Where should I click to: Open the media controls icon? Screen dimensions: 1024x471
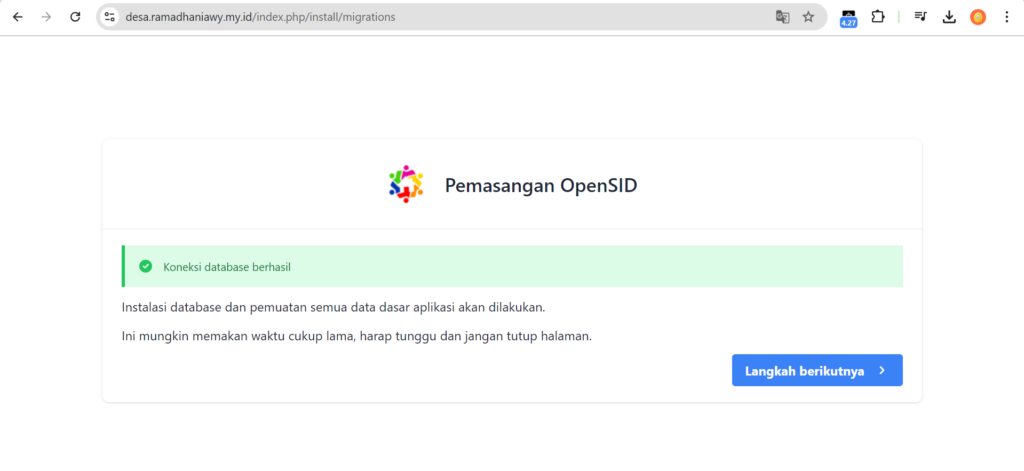[x=920, y=17]
